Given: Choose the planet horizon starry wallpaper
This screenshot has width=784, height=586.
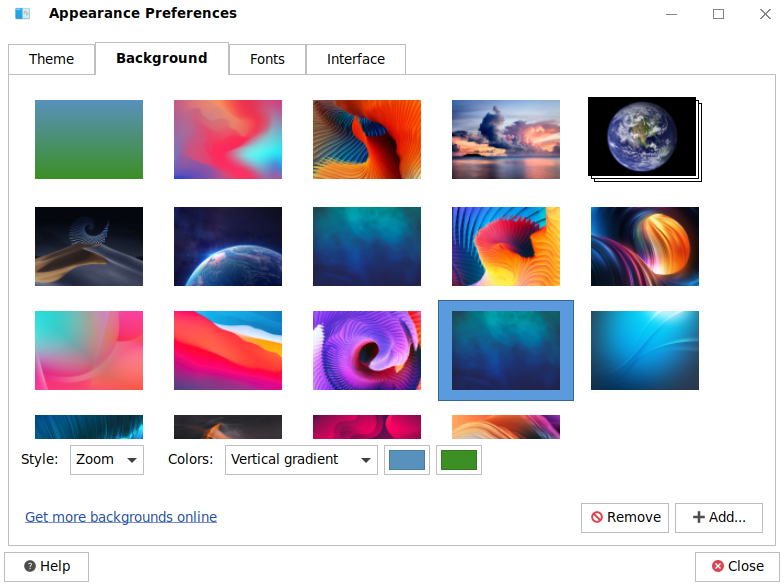Looking at the screenshot, I should click(x=228, y=246).
